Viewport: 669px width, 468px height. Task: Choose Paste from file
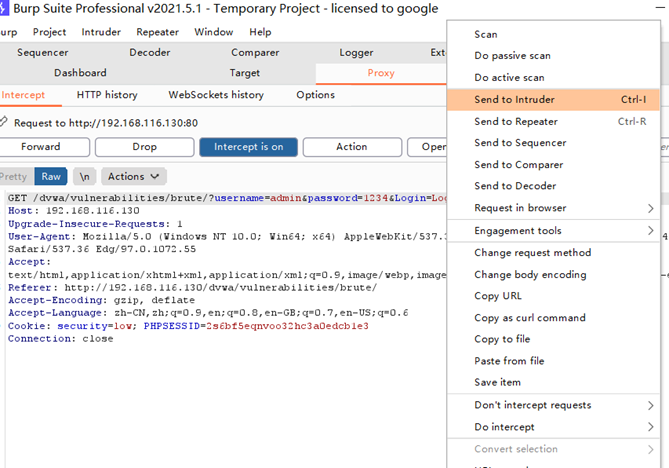click(x=553, y=361)
